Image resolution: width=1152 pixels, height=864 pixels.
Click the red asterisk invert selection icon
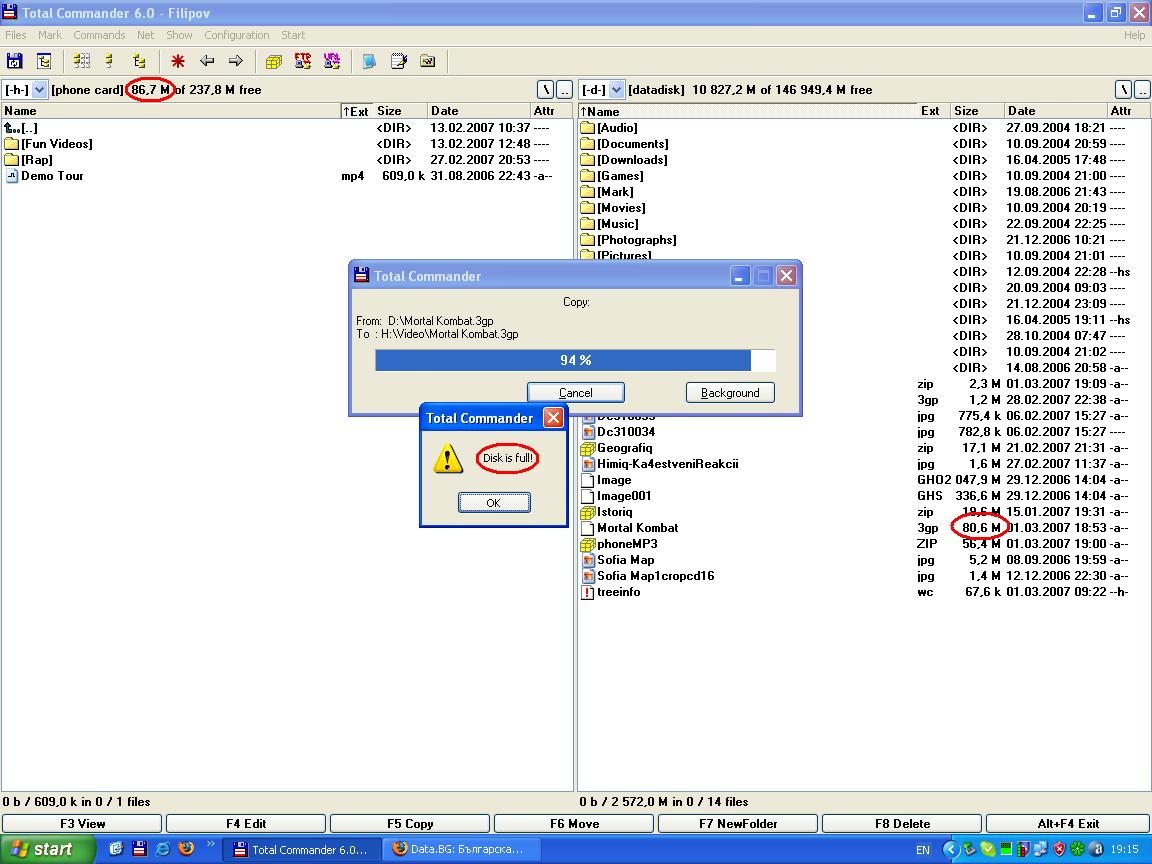[178, 62]
